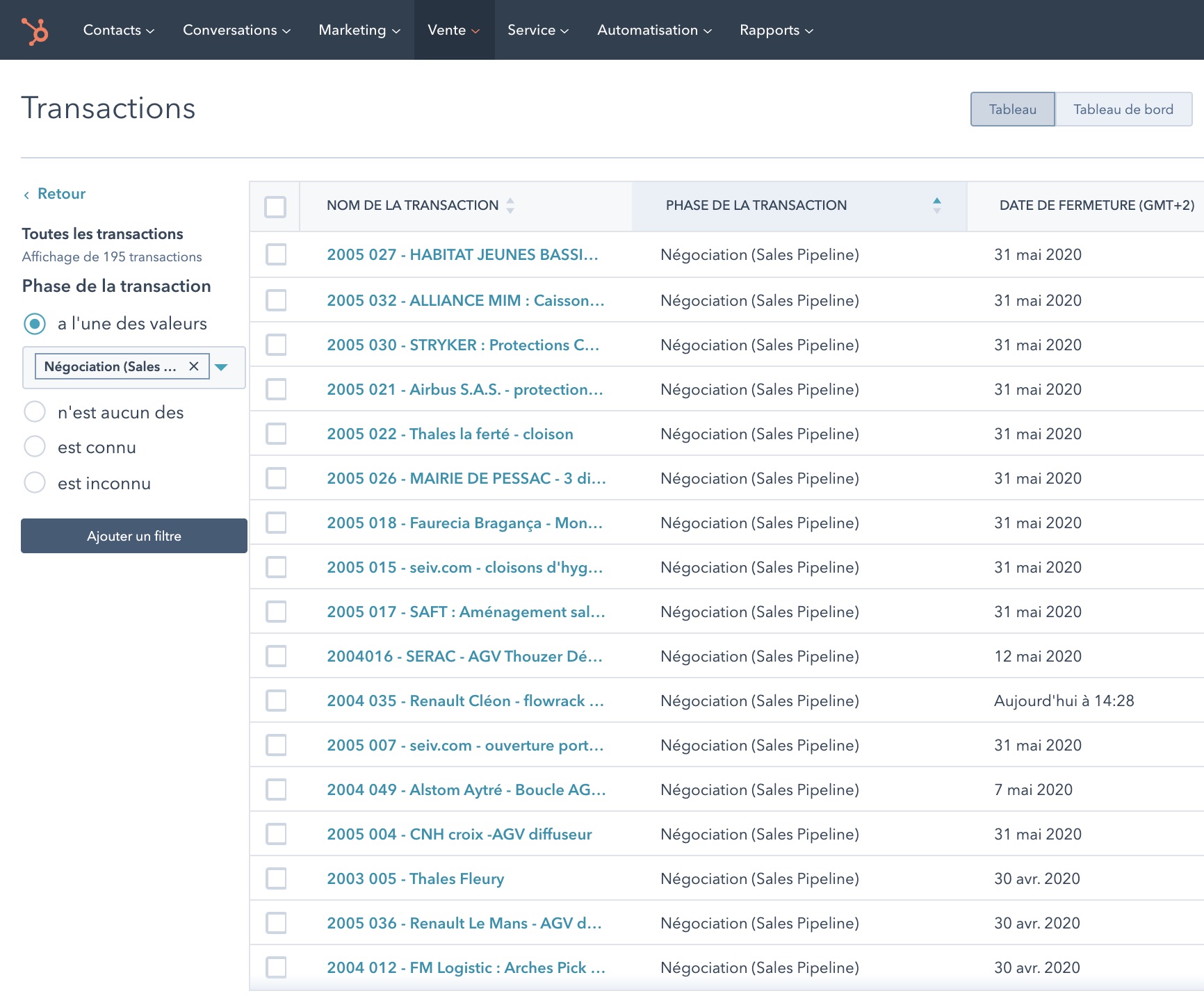Click the HubSpot sprocket logo
The image size is (1204, 998).
coord(34,31)
